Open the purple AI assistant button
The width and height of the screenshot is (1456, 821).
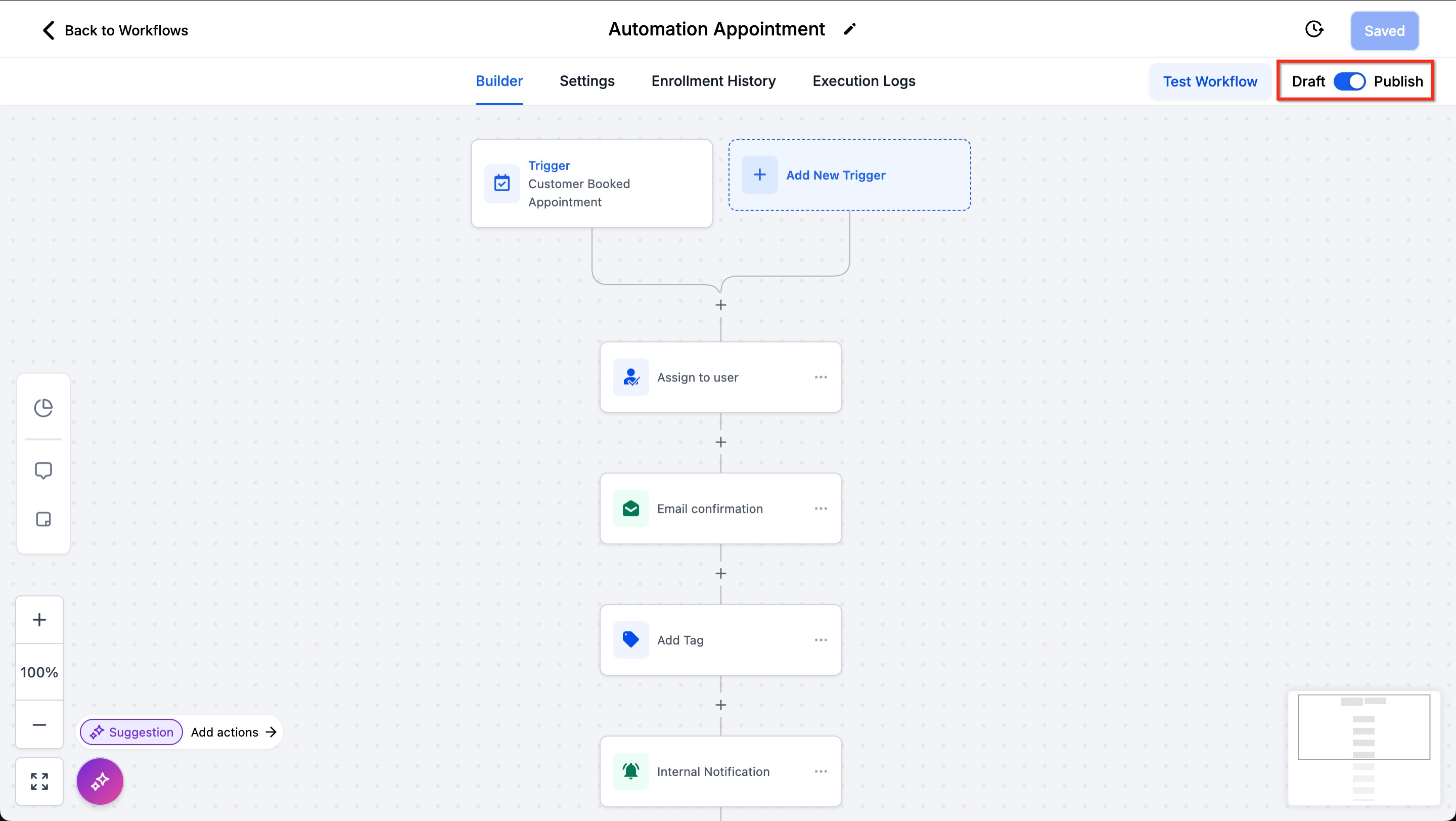[100, 782]
